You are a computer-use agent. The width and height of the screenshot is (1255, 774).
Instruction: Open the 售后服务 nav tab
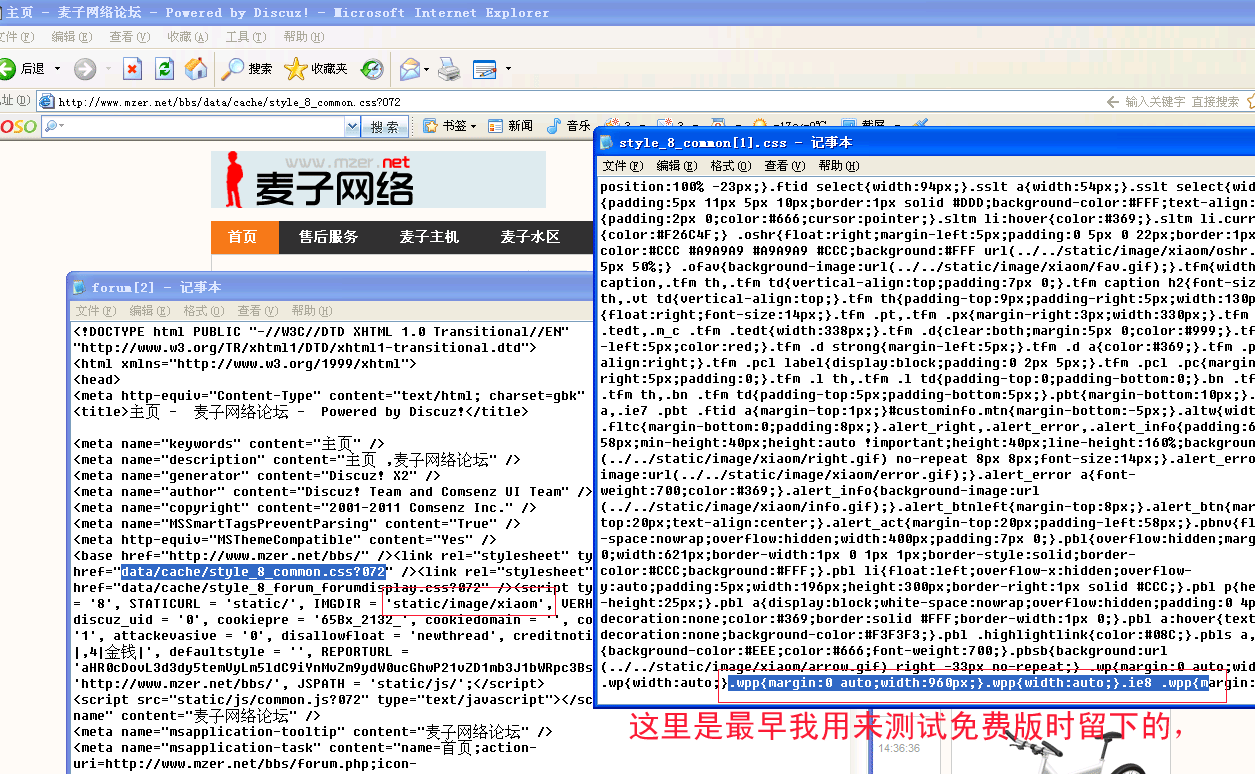(x=328, y=237)
